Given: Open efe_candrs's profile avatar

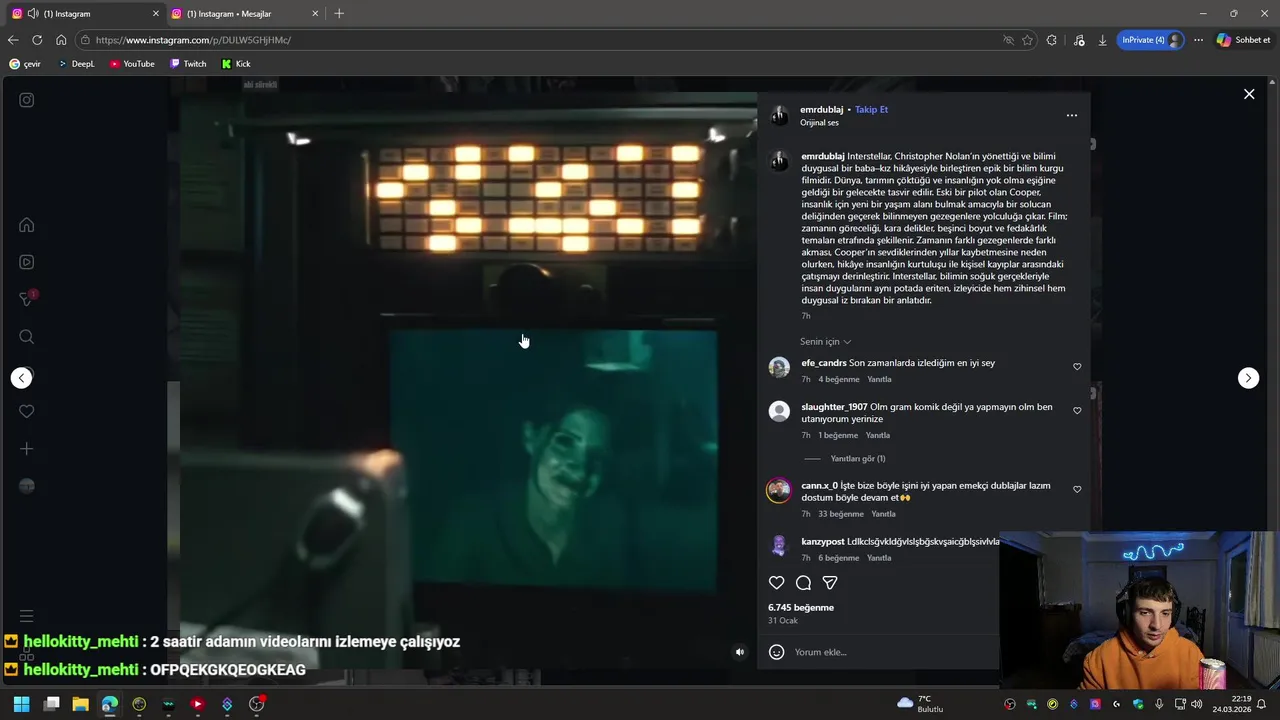Looking at the screenshot, I should point(779,367).
